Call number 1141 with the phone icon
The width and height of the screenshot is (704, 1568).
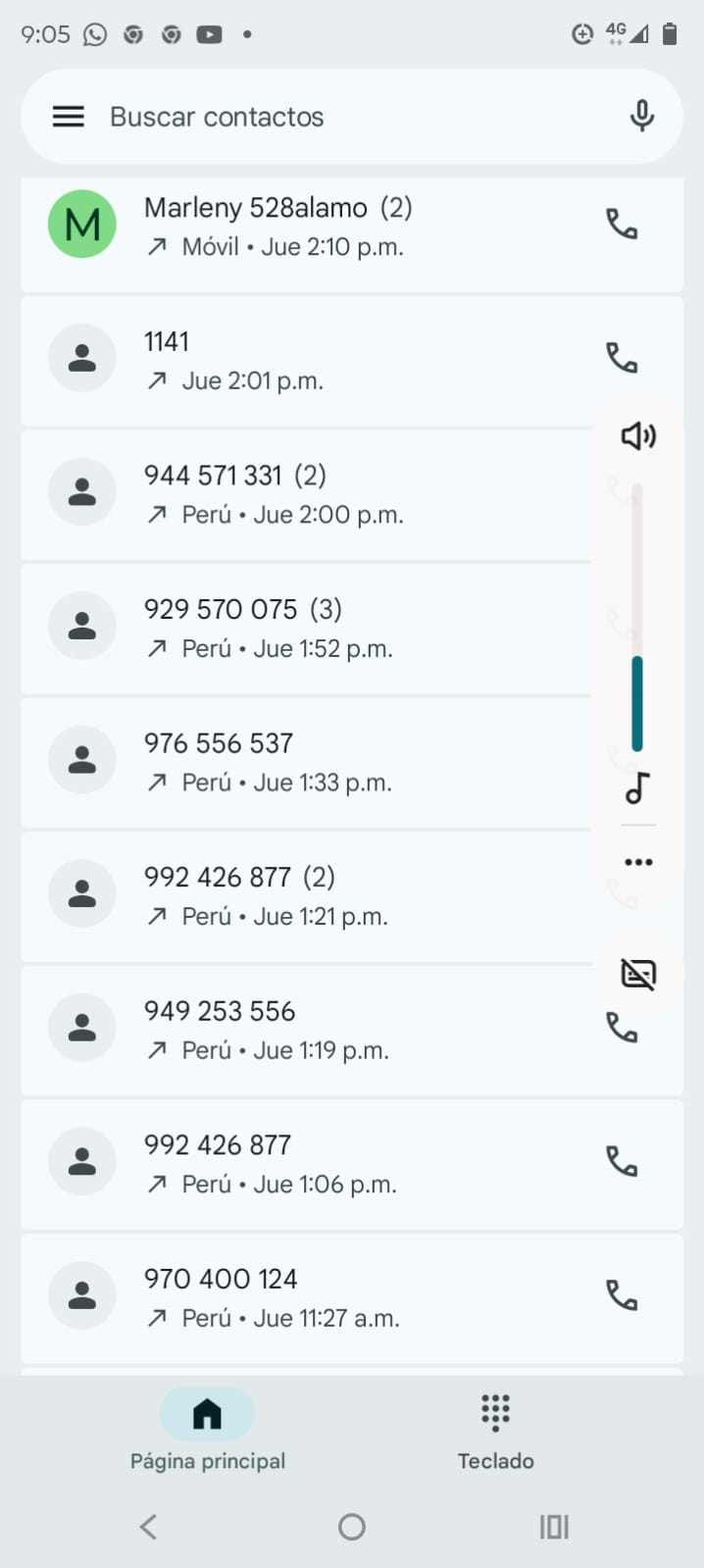coord(622,358)
